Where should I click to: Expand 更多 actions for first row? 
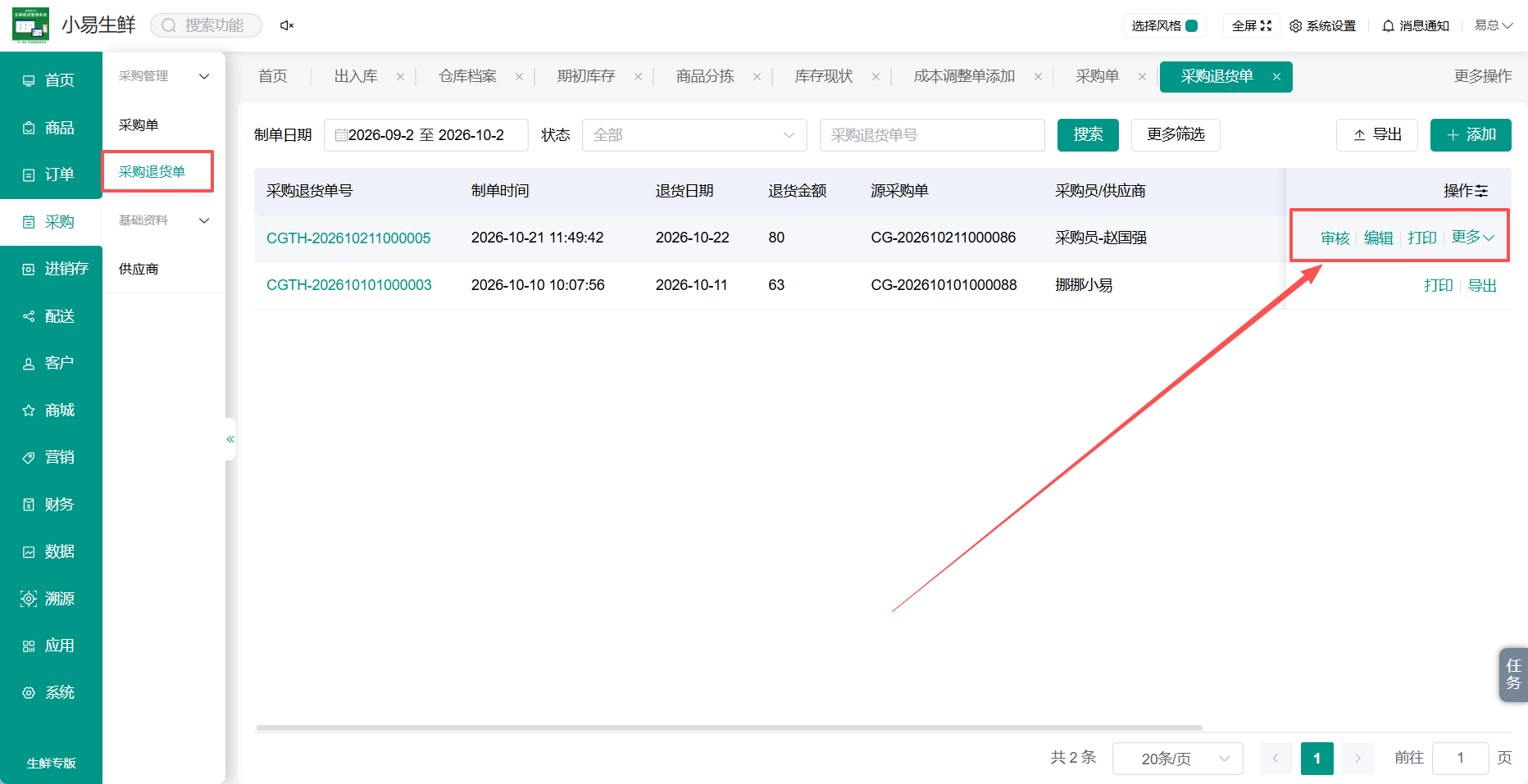pos(1472,238)
